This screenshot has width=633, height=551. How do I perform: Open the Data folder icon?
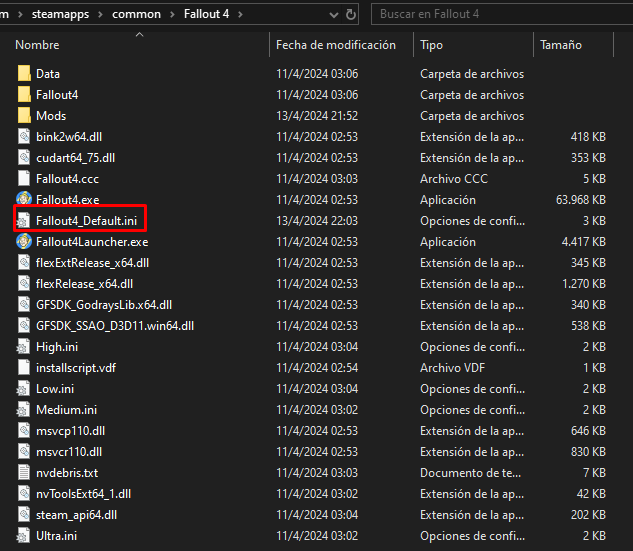[x=24, y=73]
